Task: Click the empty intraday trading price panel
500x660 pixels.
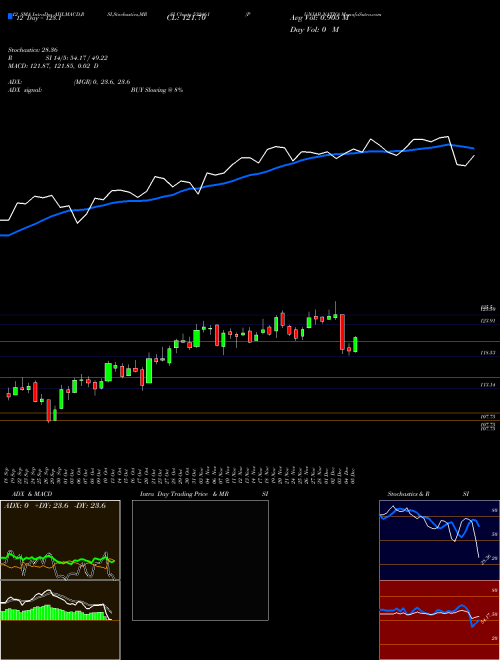Action: (200, 560)
